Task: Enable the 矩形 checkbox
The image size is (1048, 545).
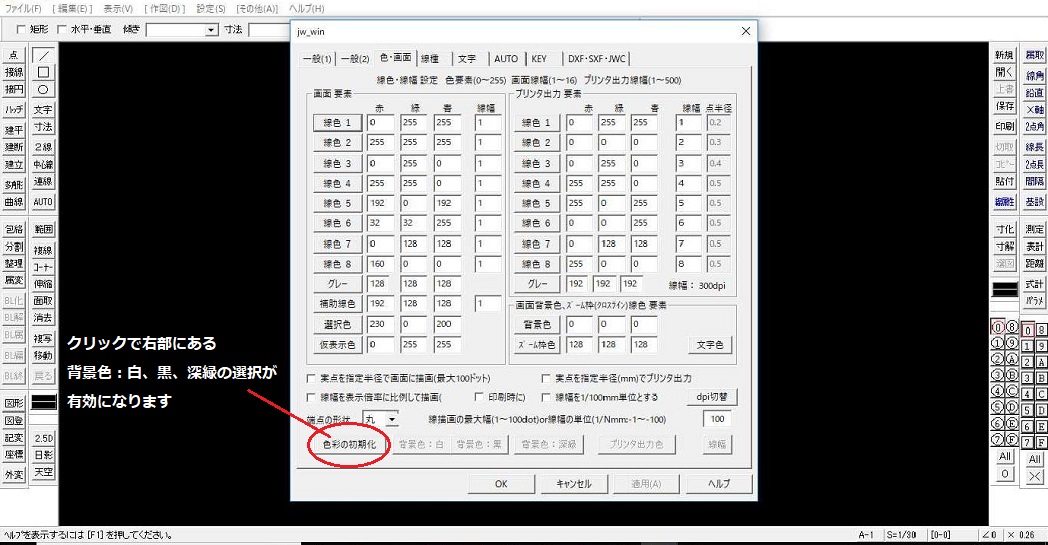Action: coord(22,30)
